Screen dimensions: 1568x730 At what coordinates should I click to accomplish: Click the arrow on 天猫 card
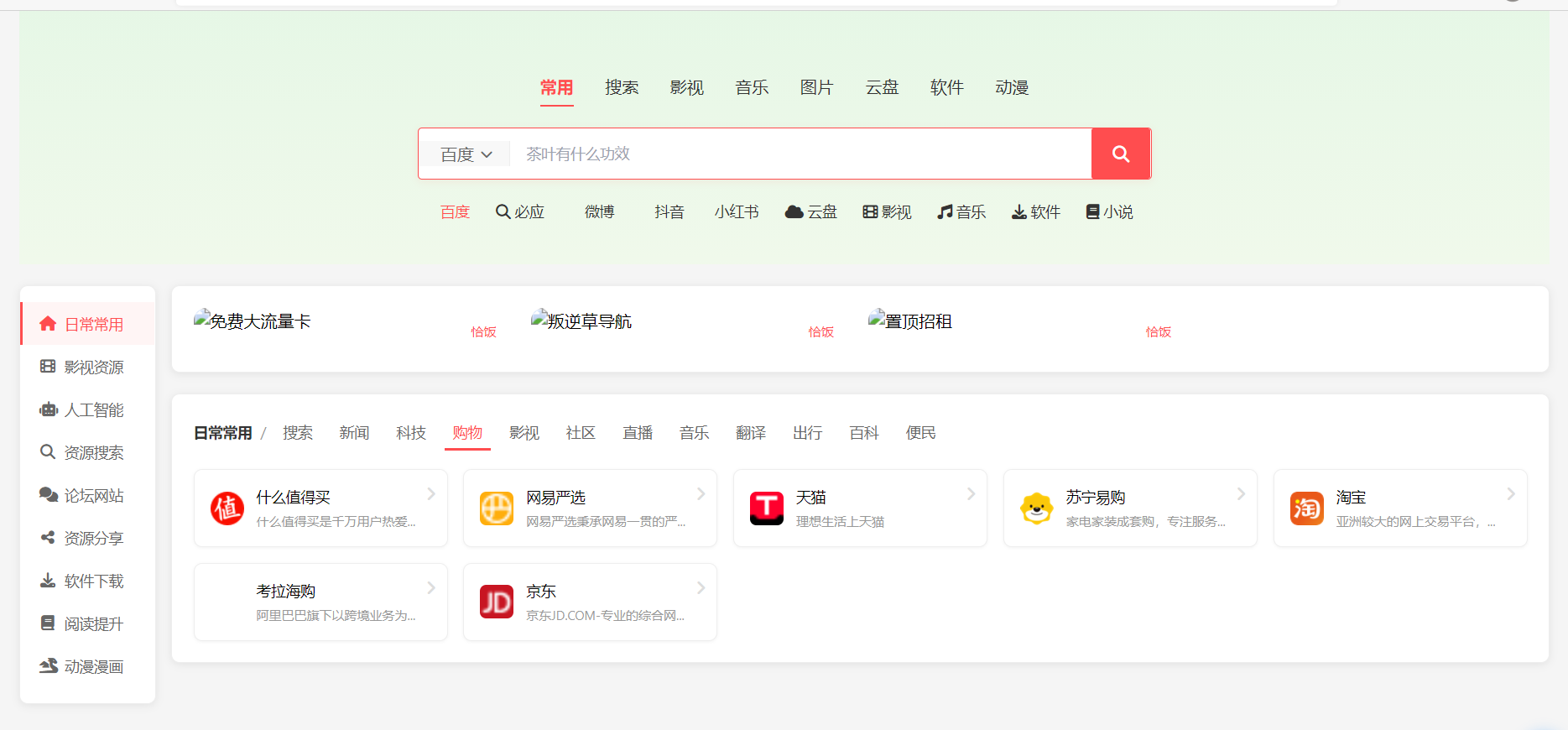[x=972, y=494]
